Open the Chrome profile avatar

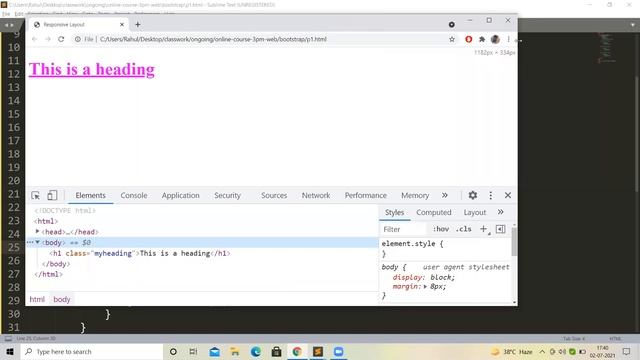coord(495,39)
